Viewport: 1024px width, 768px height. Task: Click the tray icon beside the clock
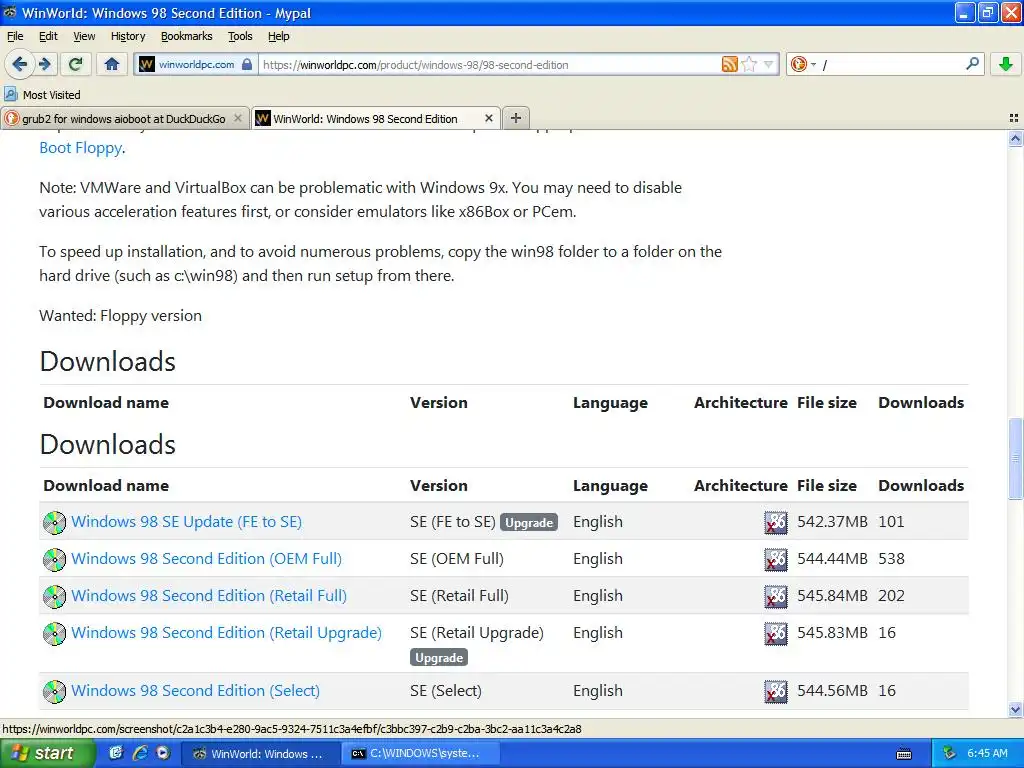(950, 754)
